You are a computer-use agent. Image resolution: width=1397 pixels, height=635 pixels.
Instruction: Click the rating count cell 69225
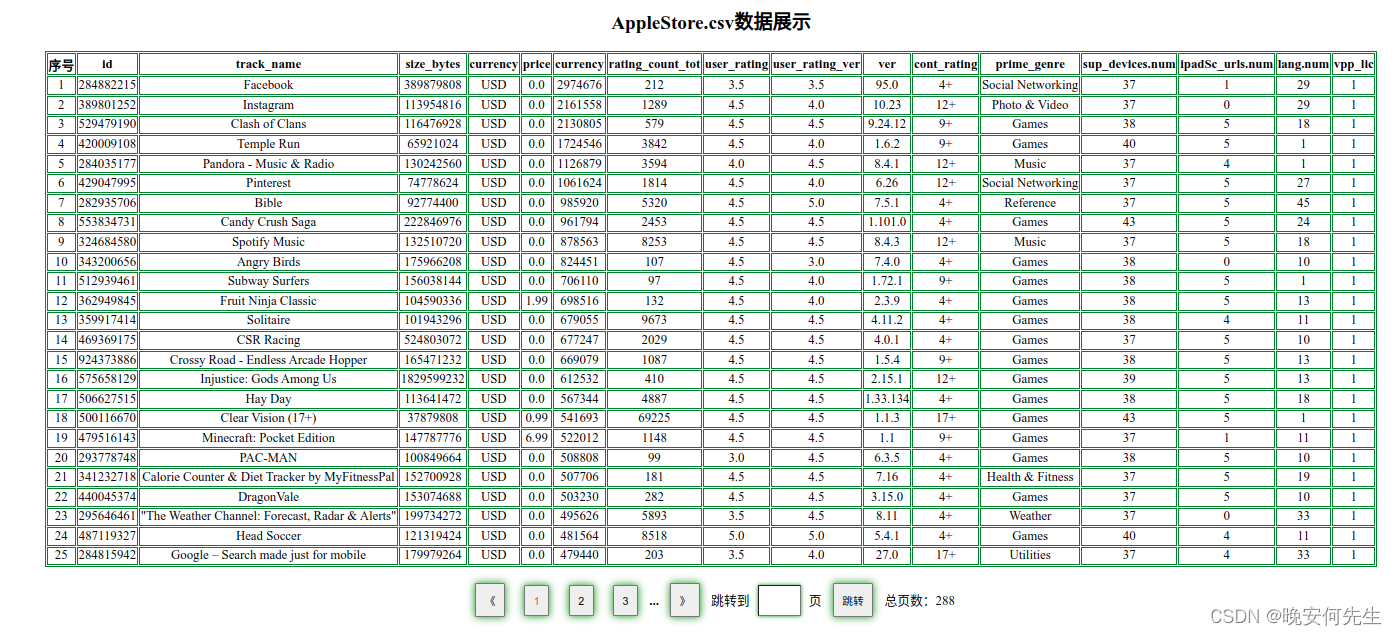654,418
